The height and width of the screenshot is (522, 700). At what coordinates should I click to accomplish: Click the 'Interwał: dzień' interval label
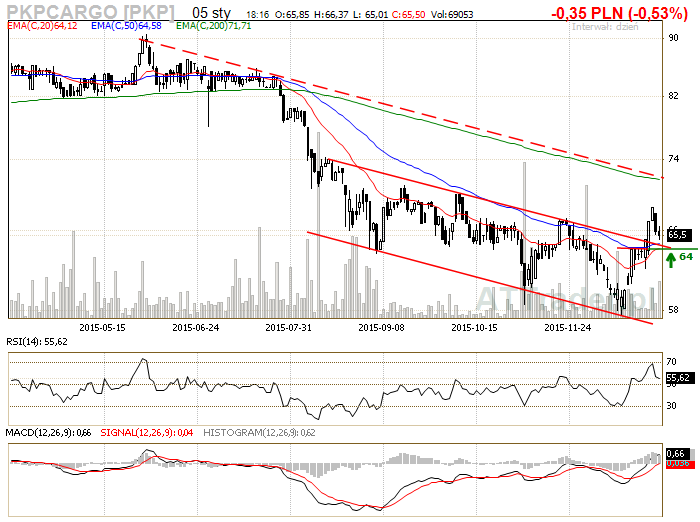tap(605, 27)
